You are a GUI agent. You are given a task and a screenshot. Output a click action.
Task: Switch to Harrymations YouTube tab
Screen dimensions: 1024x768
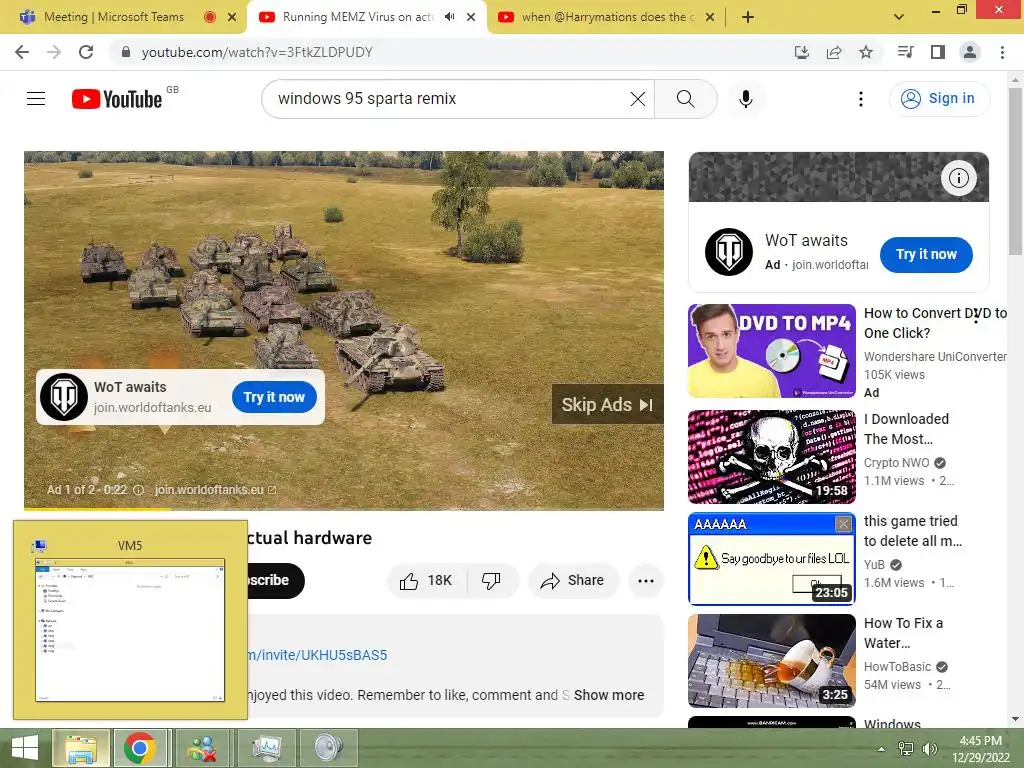click(604, 17)
